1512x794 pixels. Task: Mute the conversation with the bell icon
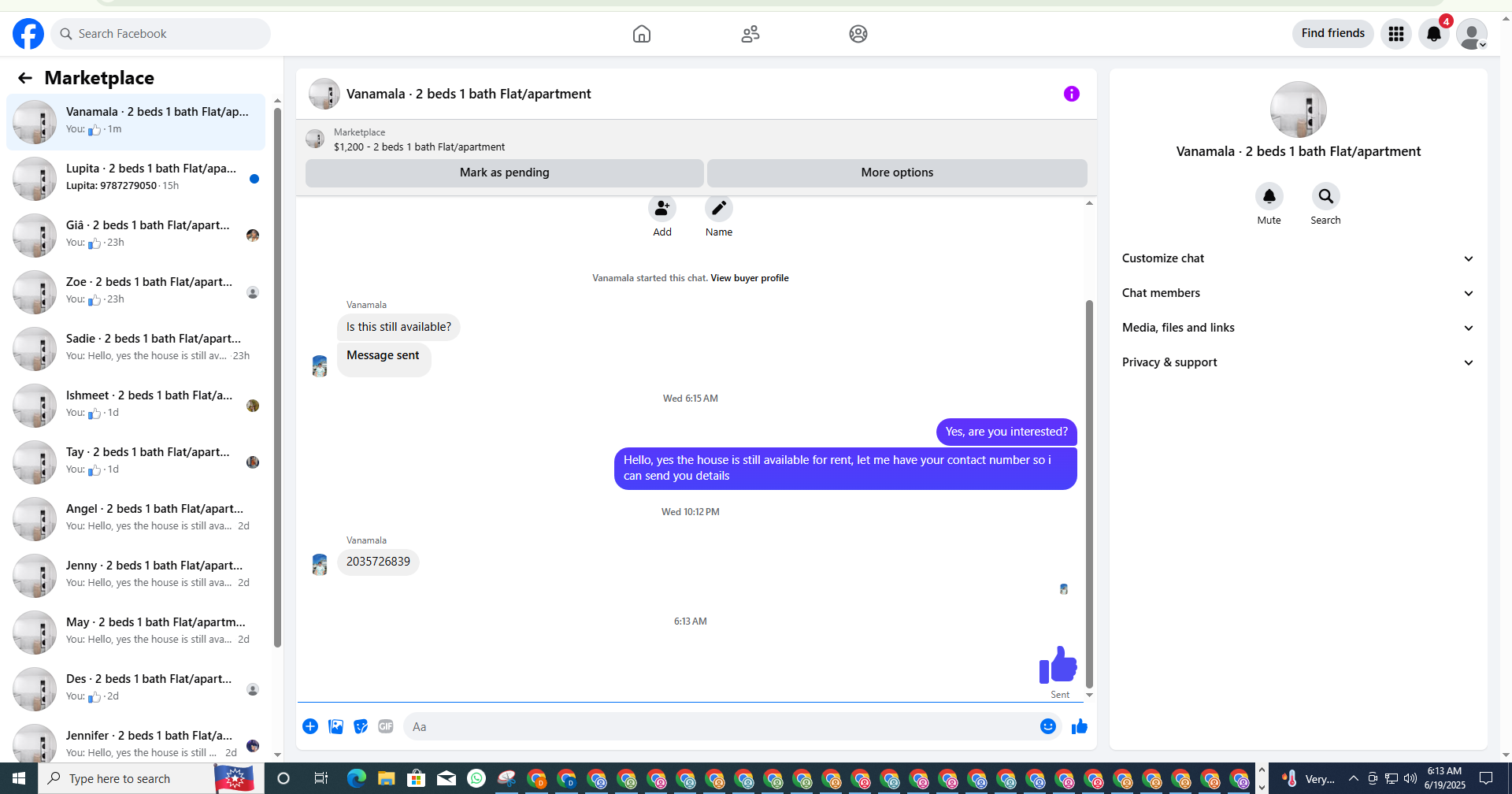(x=1269, y=196)
